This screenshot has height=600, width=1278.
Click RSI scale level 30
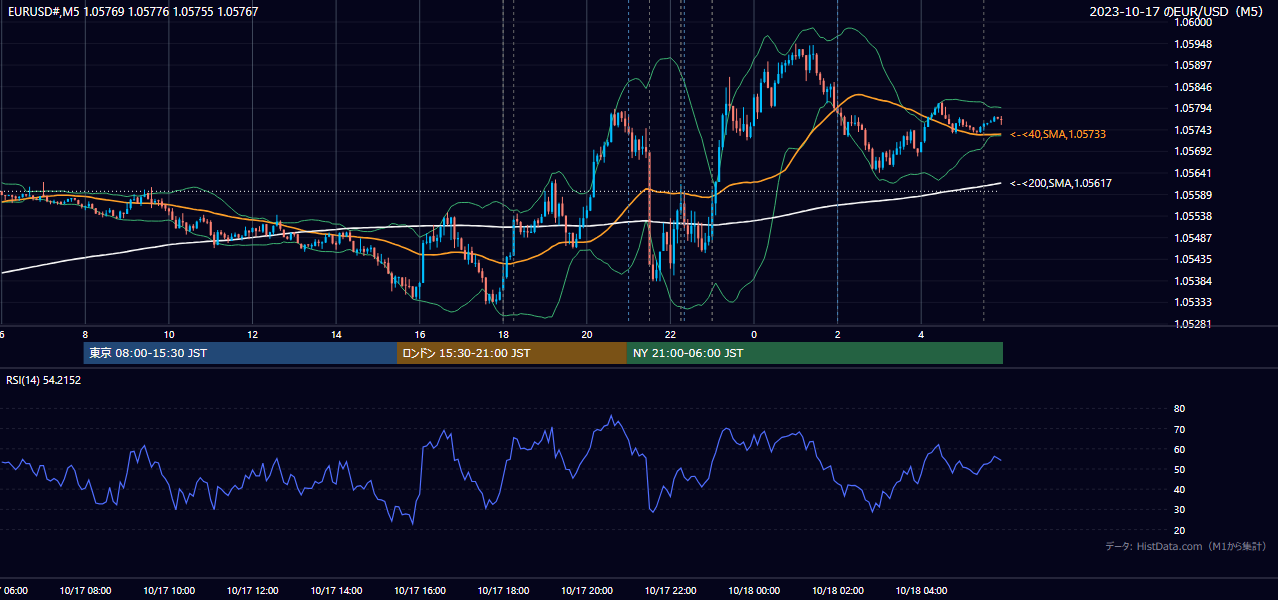point(1179,510)
